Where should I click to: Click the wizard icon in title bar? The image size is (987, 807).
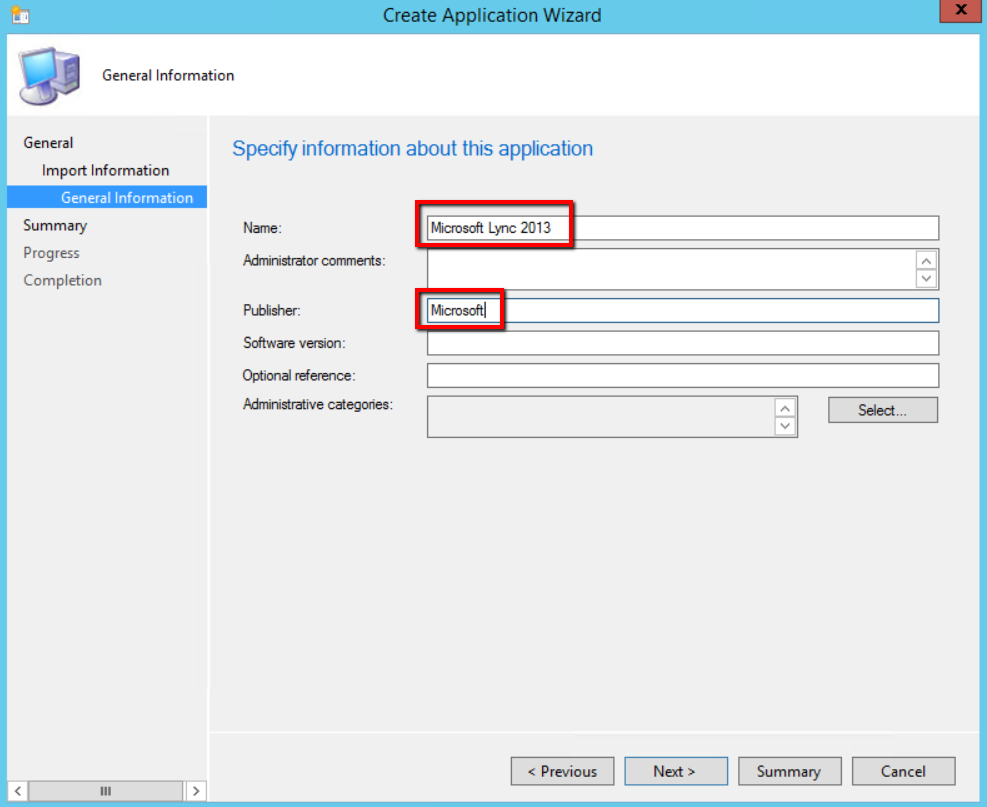pyautogui.click(x=20, y=15)
